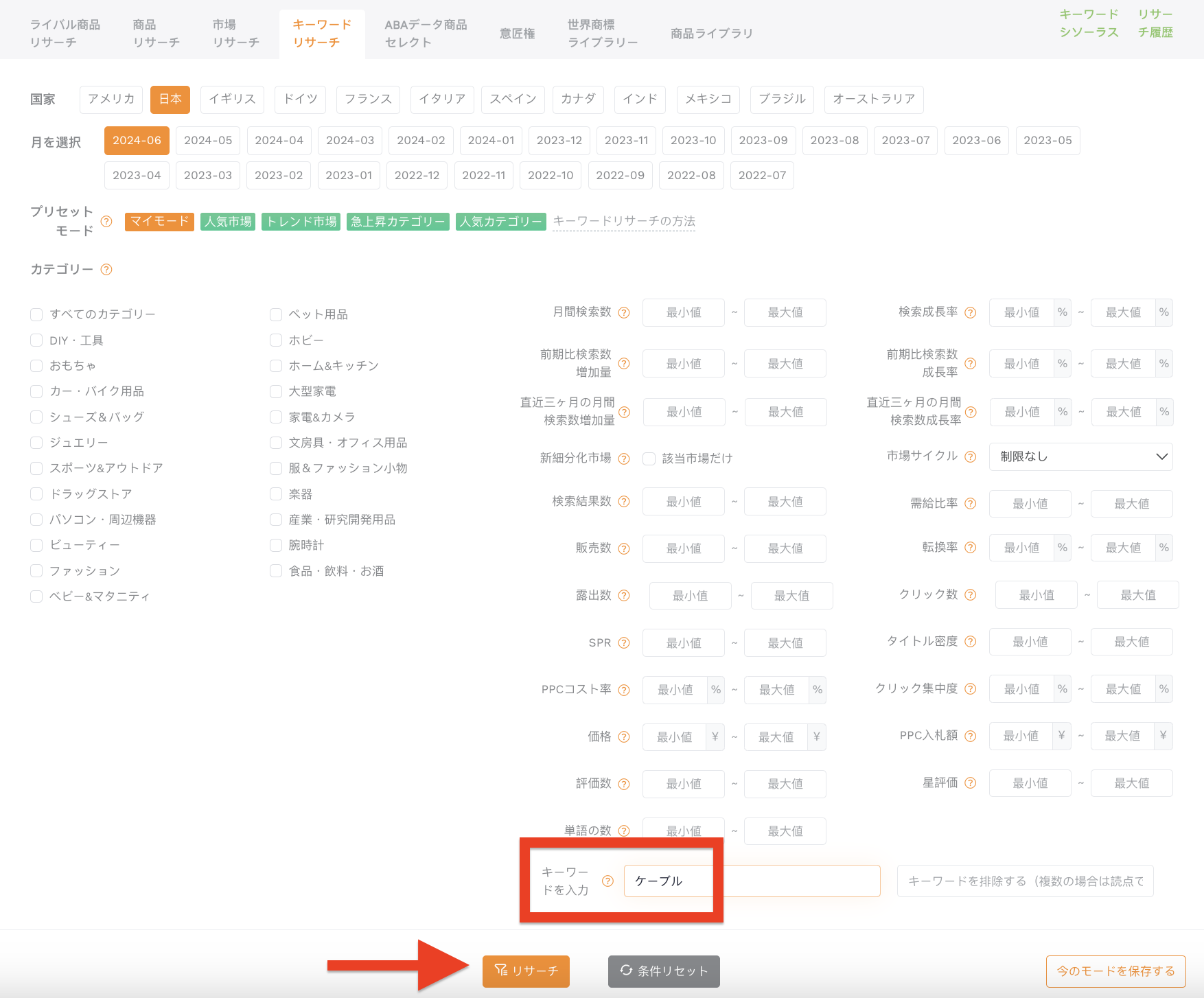Click 月間検索数 最小値 field
The height and width of the screenshot is (998, 1204).
(684, 312)
